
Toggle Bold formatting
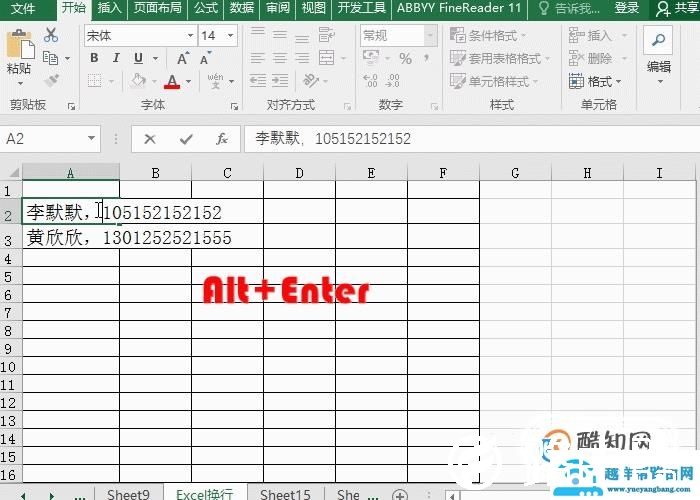94,58
